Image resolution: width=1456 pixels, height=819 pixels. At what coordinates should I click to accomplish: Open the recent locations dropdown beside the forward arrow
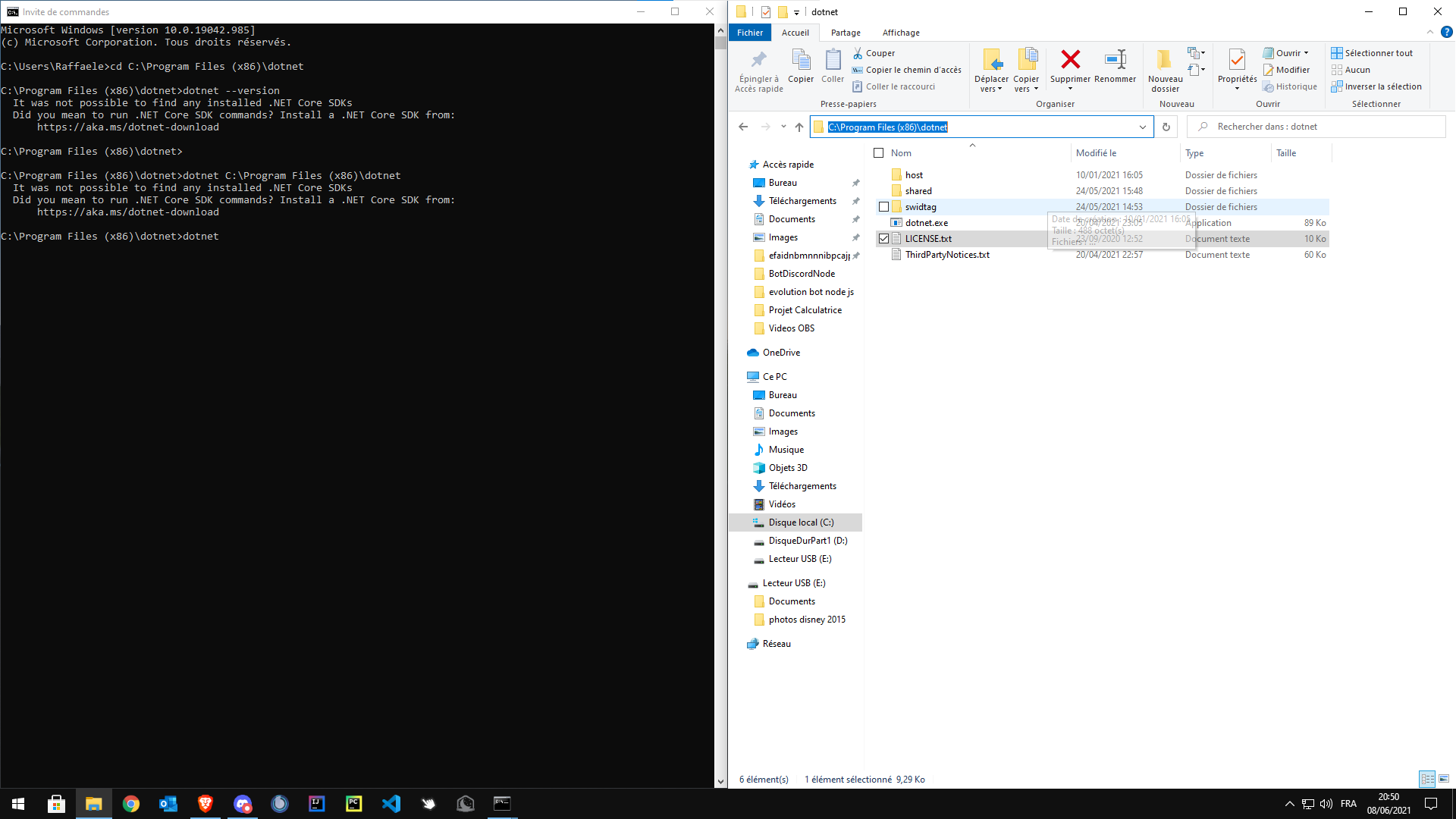coord(783,127)
